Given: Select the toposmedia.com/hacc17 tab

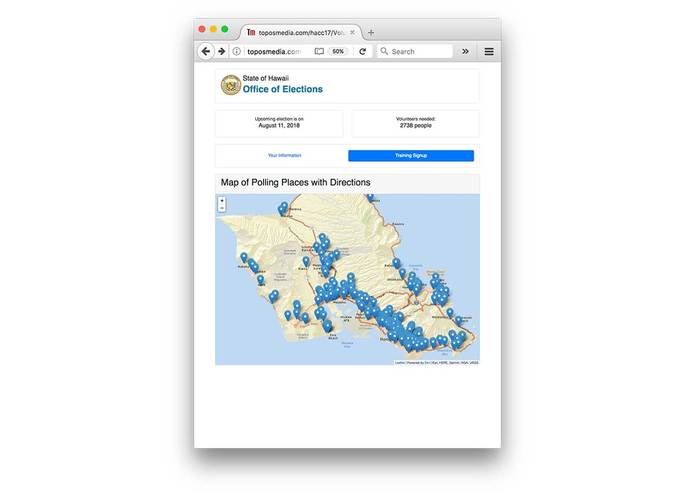Looking at the screenshot, I should (x=301, y=32).
